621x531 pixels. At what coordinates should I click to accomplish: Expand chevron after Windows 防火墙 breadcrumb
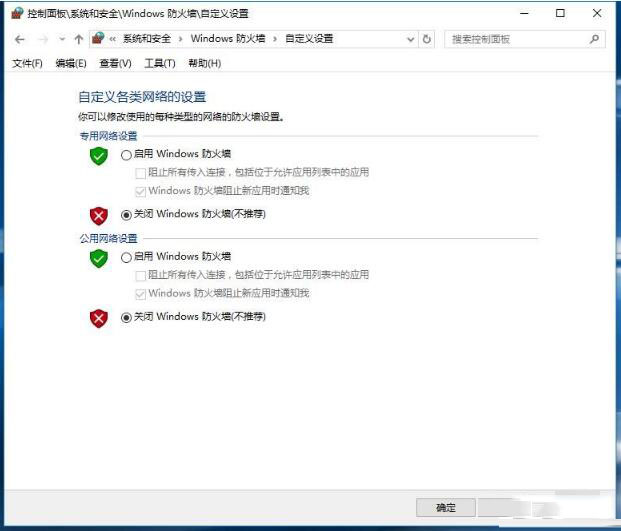(x=275, y=39)
